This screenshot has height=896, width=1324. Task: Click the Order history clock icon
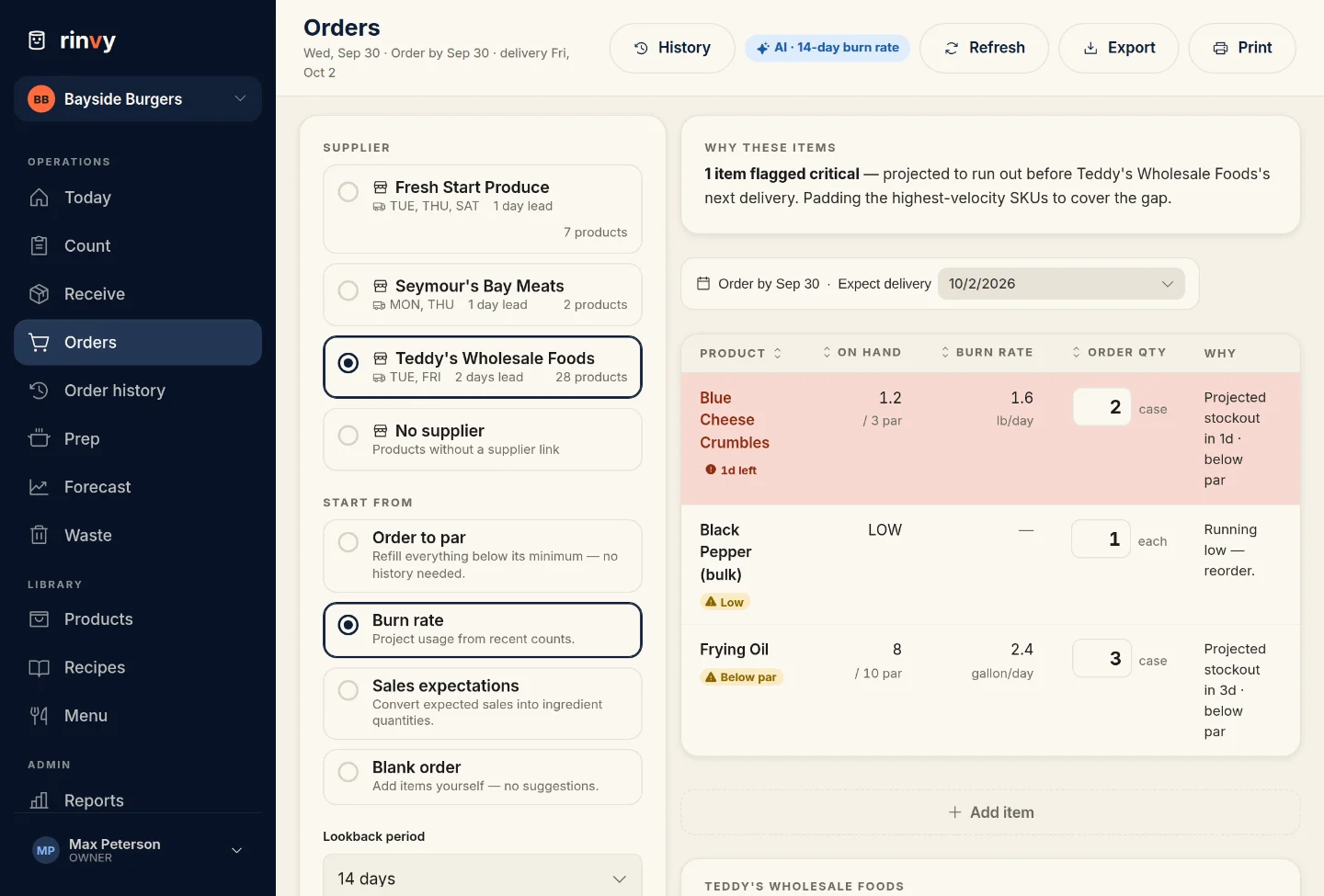39,391
